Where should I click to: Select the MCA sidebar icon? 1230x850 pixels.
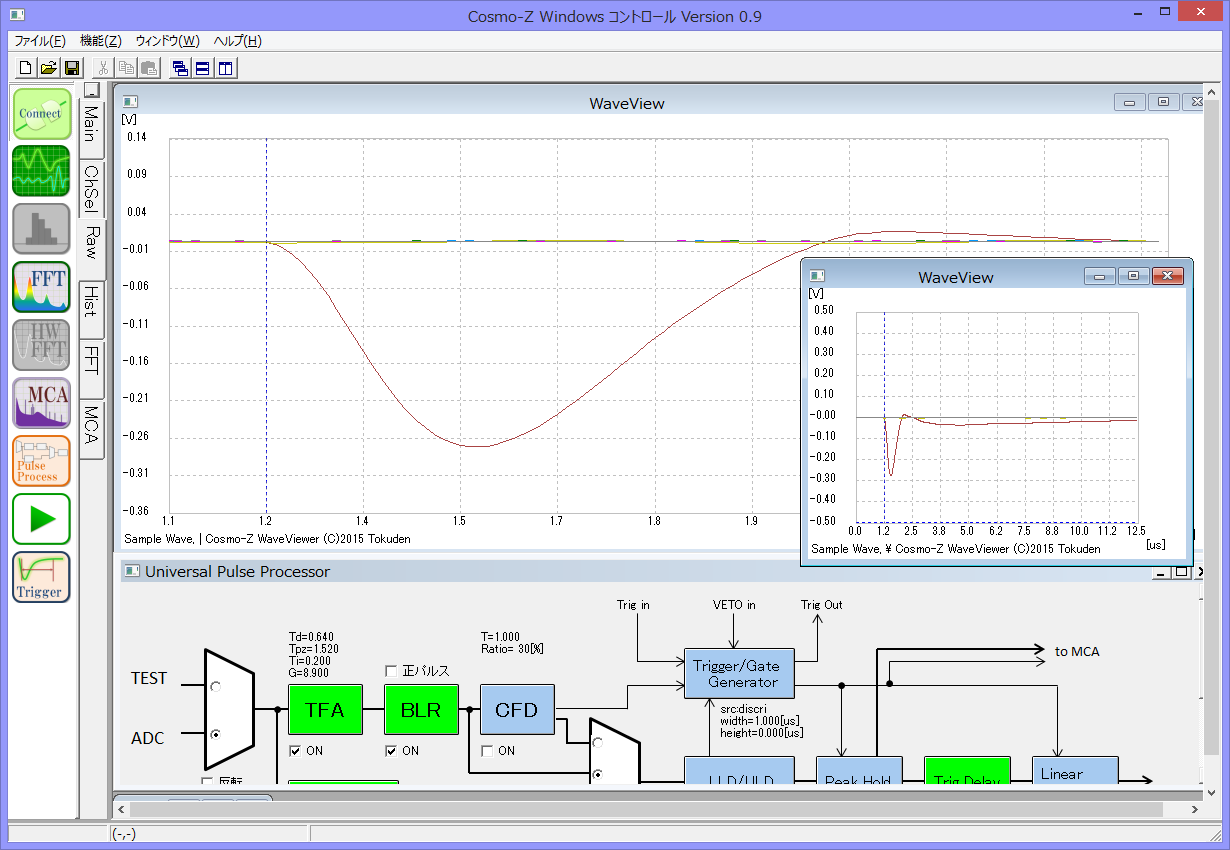[41, 403]
